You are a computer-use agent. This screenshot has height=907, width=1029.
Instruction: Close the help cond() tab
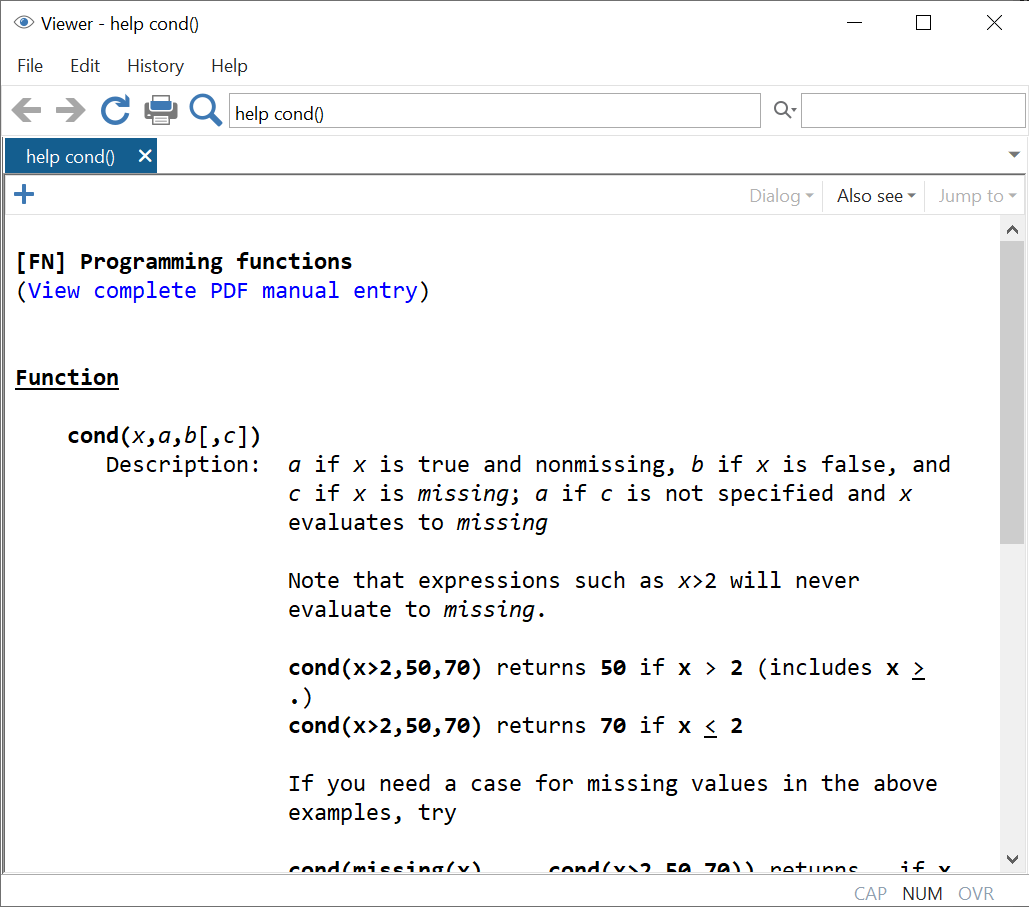pos(145,156)
